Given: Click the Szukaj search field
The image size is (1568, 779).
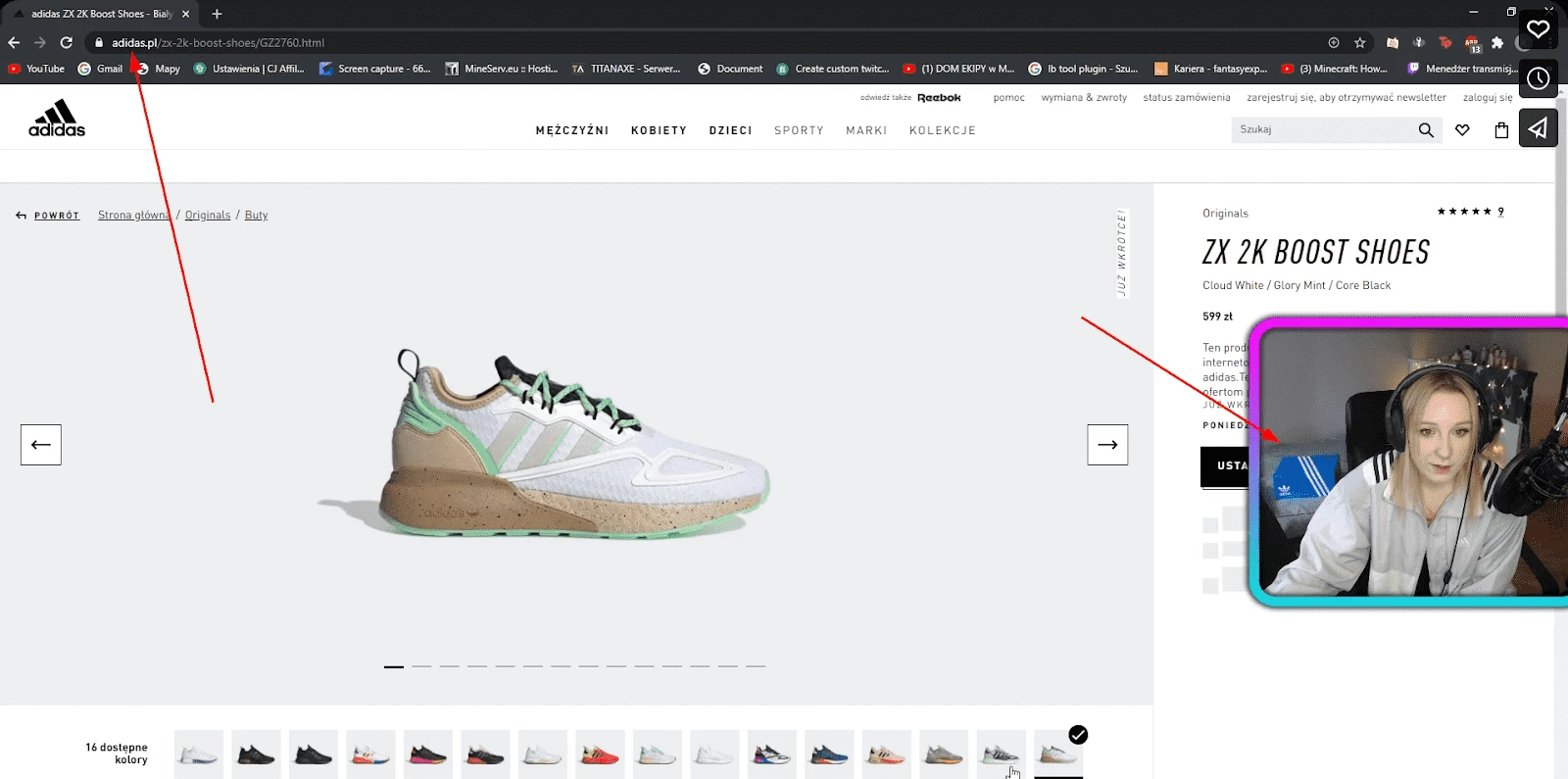Looking at the screenshot, I should pos(1323,129).
